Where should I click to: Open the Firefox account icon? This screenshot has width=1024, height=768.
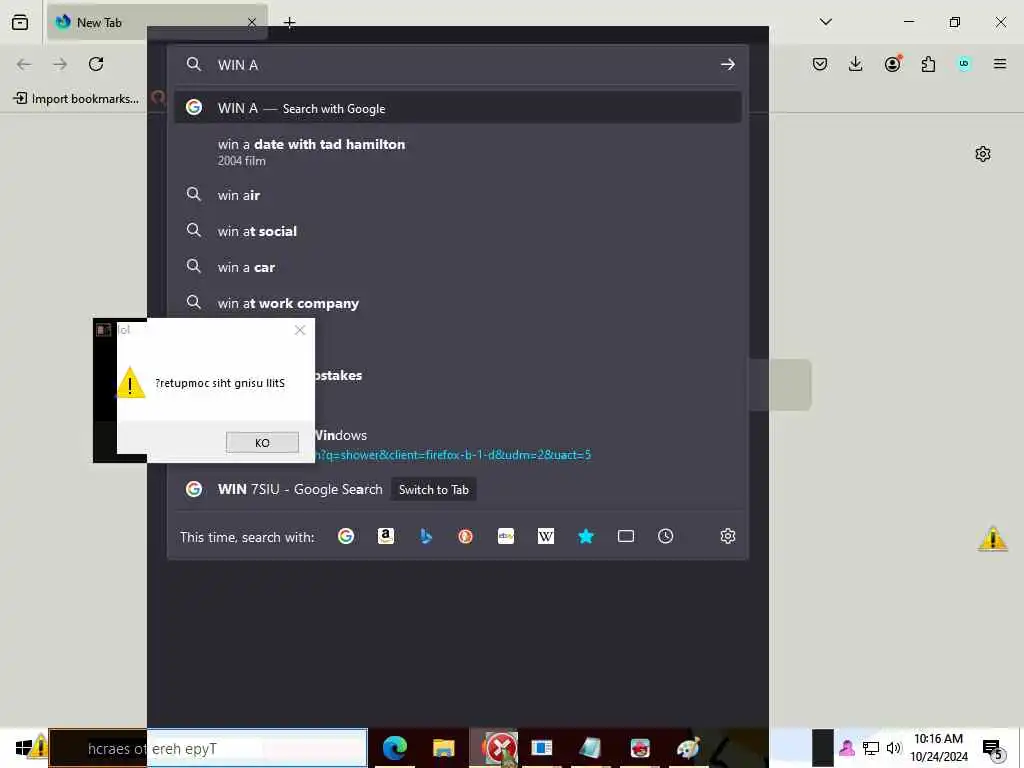[x=893, y=63]
